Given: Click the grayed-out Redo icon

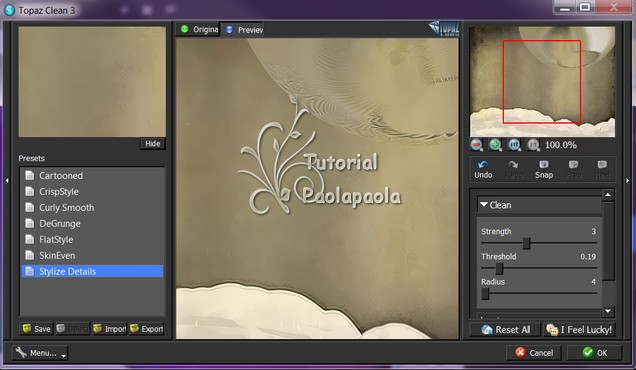Looking at the screenshot, I should point(514,170).
